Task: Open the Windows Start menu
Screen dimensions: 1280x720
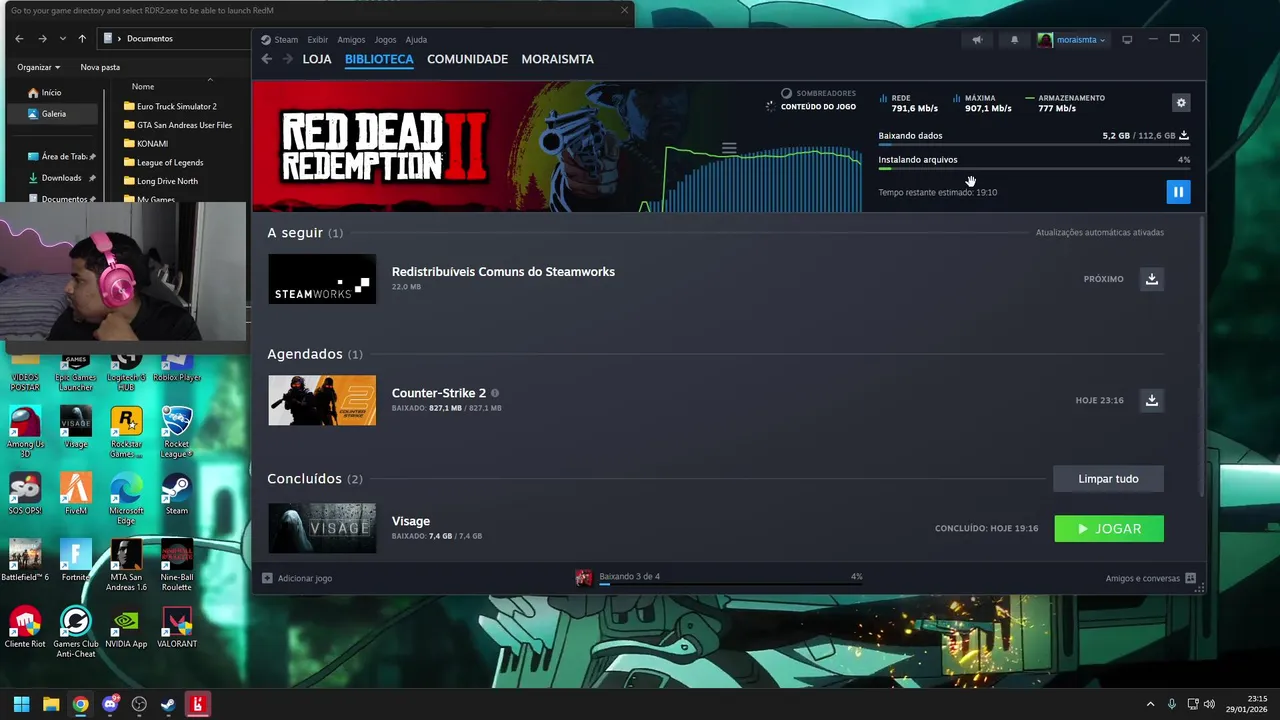Action: click(21, 704)
